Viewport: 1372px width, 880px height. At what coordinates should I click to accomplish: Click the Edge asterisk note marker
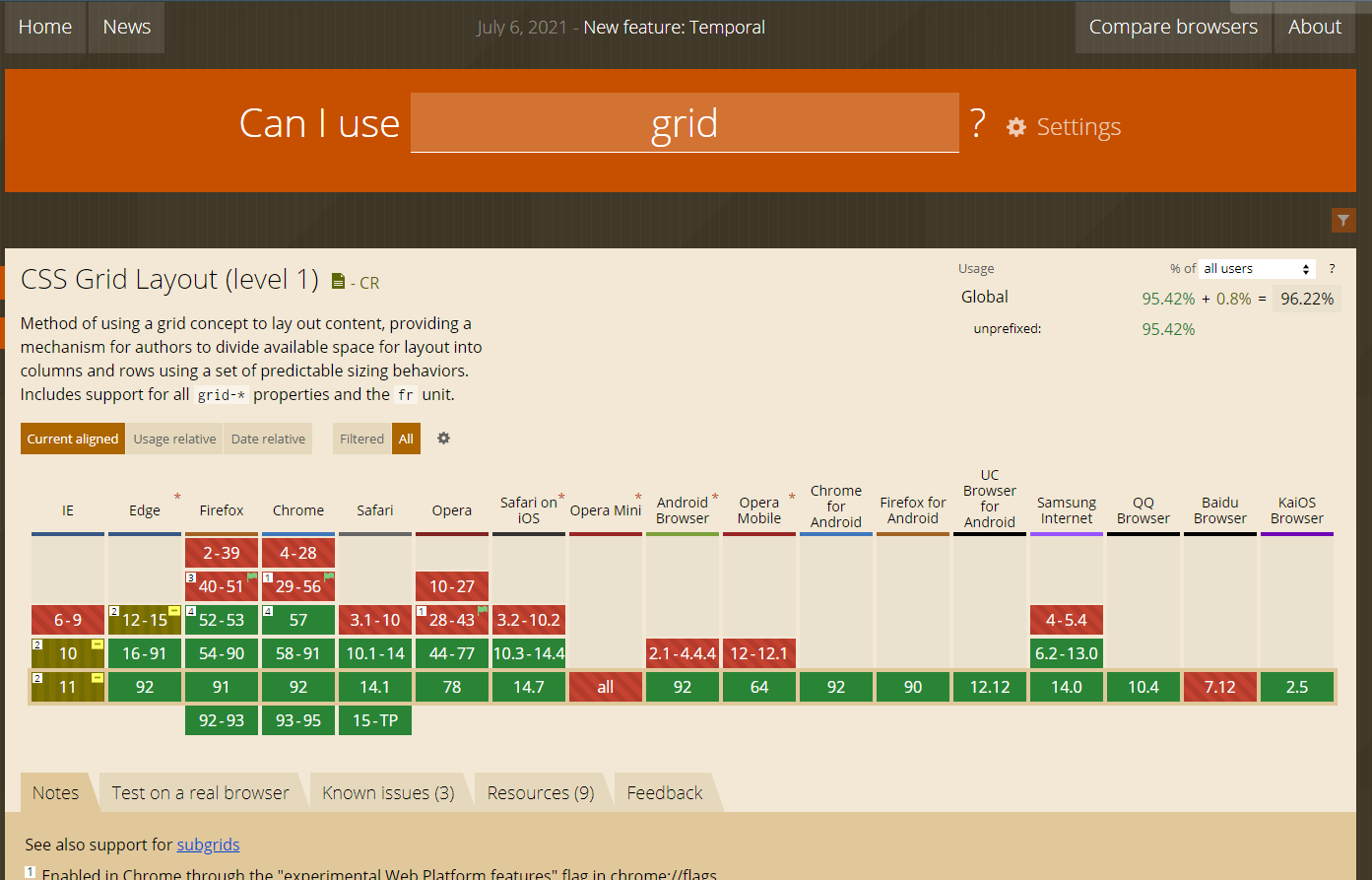click(177, 498)
